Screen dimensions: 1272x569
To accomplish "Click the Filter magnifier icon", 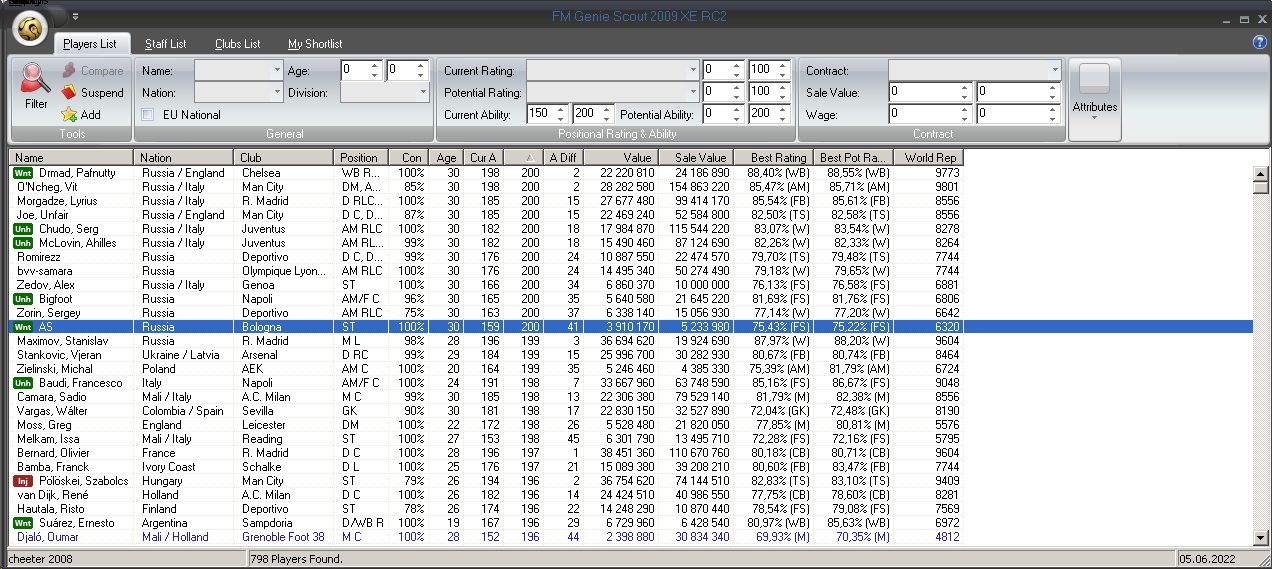I will (x=35, y=78).
